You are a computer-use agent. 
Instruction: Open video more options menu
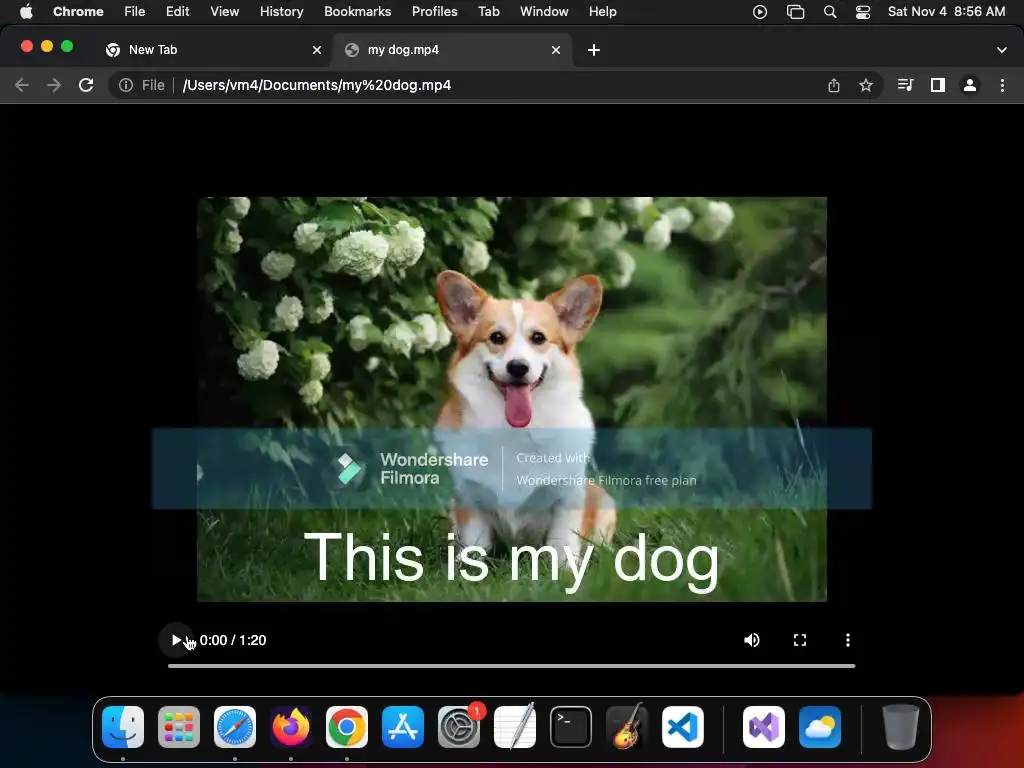pyautogui.click(x=848, y=640)
